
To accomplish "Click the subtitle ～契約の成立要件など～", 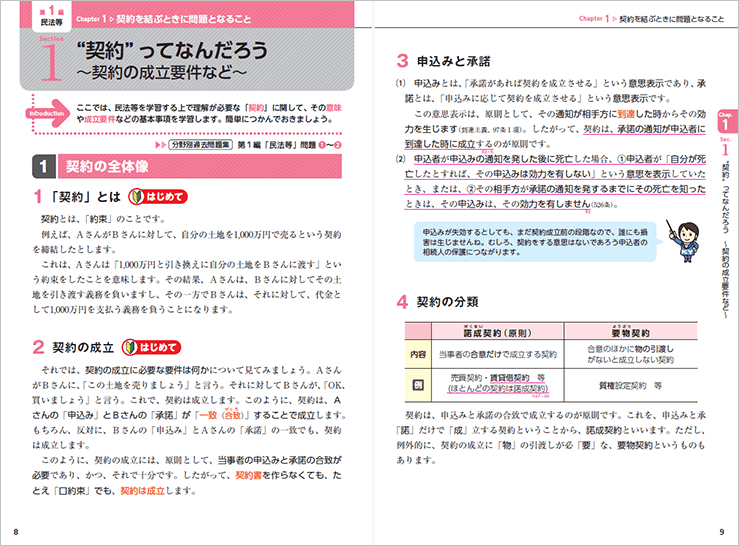I will pos(161,72).
